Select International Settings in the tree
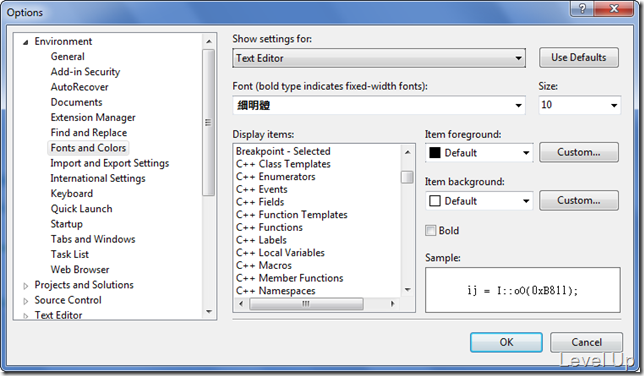The width and height of the screenshot is (644, 376). [98, 178]
